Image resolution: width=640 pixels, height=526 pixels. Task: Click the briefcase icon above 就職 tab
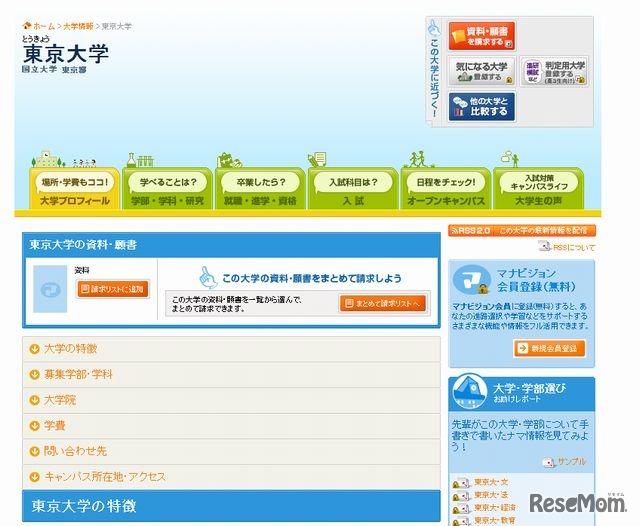tap(230, 160)
